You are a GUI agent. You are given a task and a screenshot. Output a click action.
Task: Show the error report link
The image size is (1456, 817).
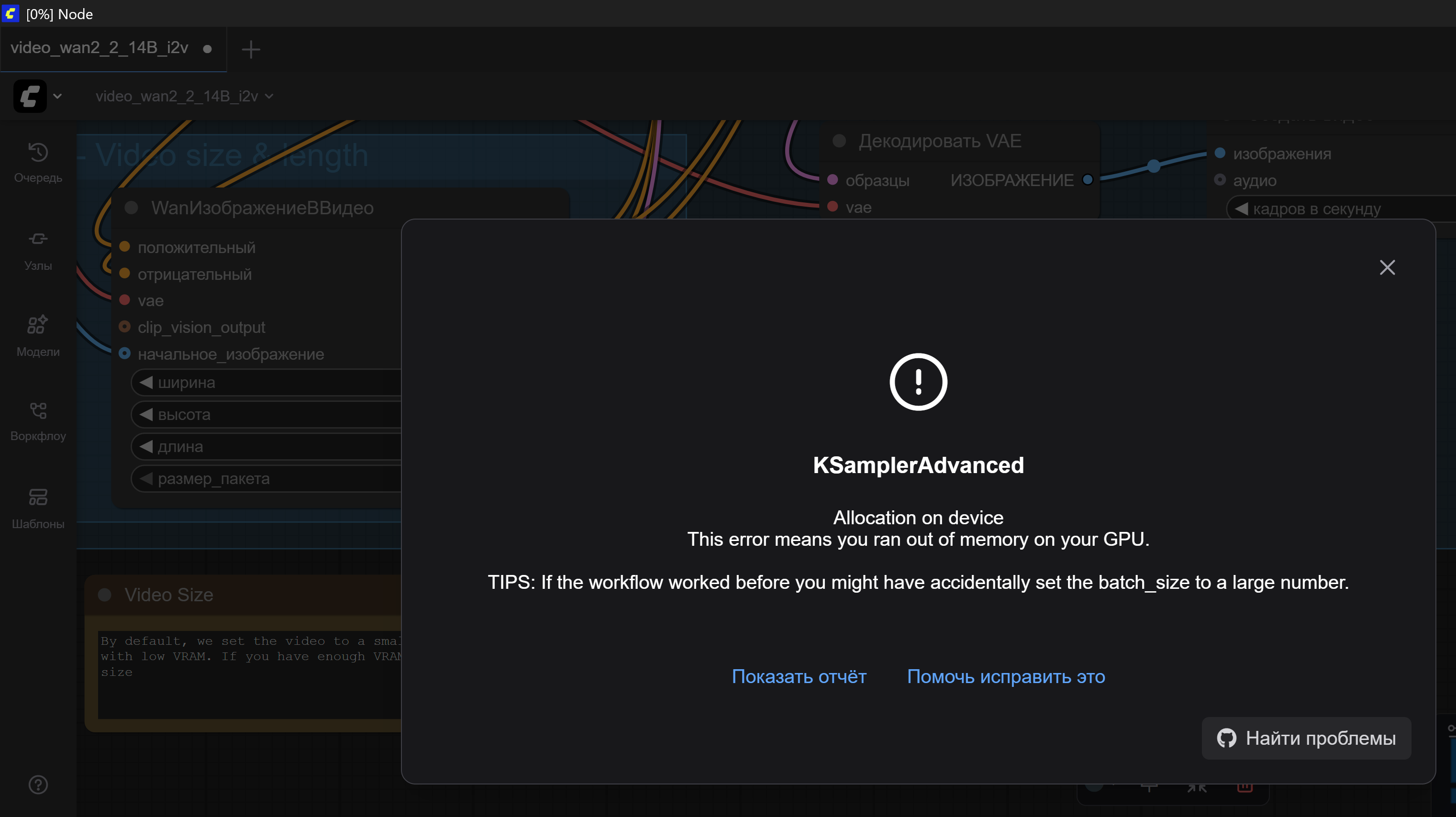pyautogui.click(x=799, y=676)
